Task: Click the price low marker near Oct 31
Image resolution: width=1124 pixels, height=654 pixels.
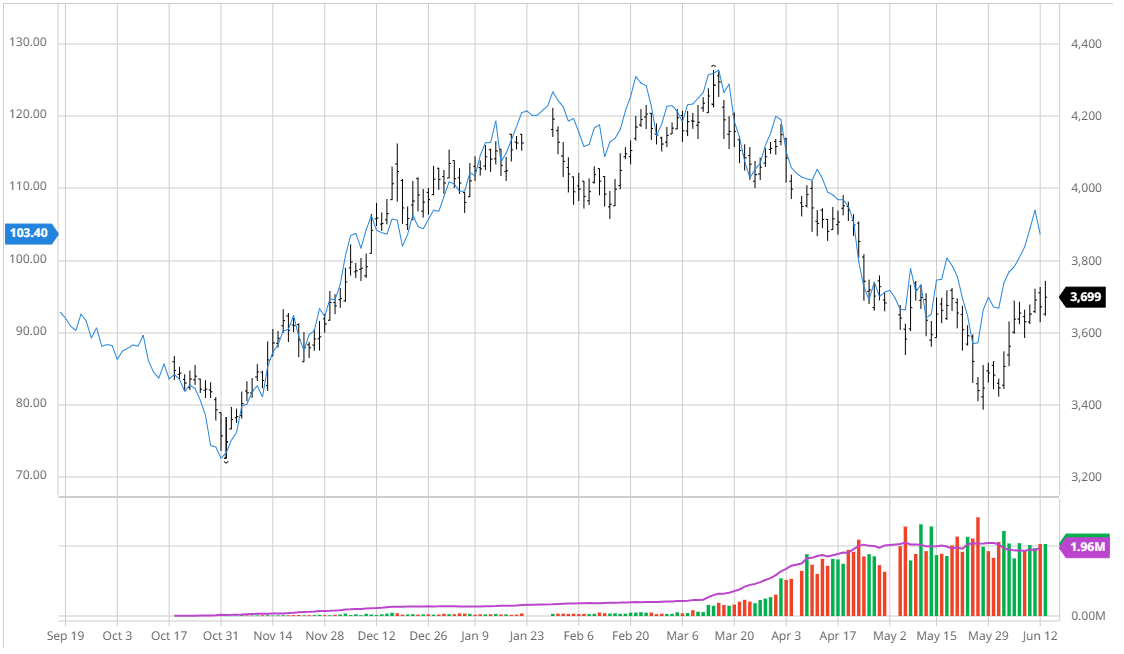Action: 226,461
